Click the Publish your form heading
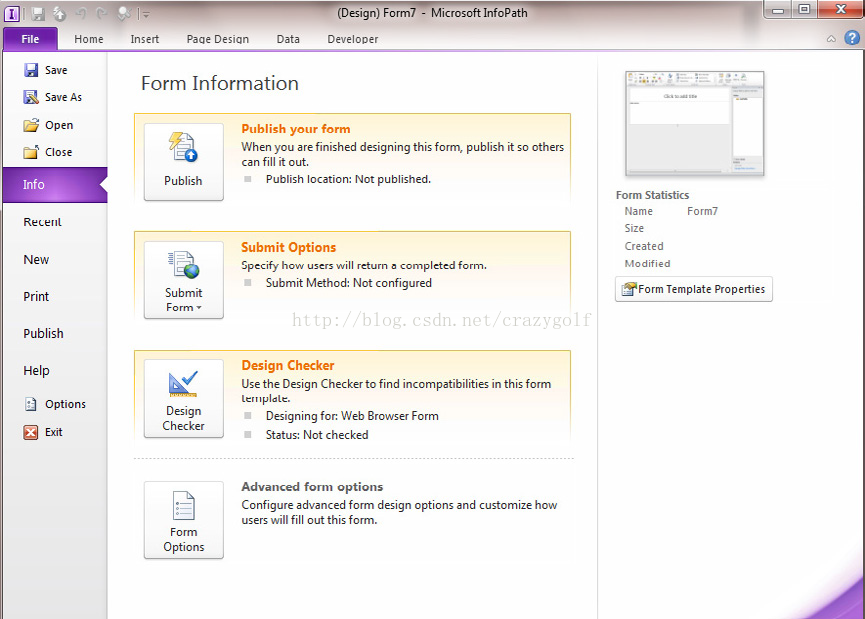This screenshot has height=619, width=865. point(296,129)
